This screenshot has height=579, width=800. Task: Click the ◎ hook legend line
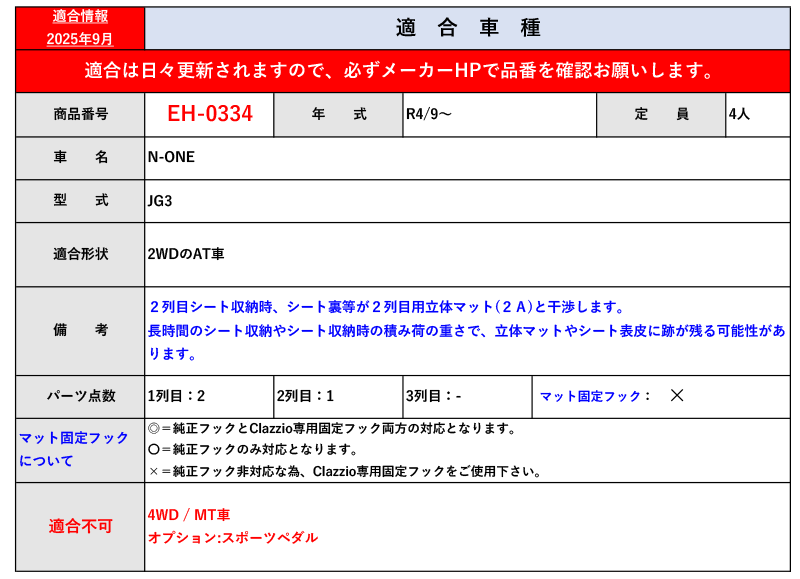coord(331,428)
